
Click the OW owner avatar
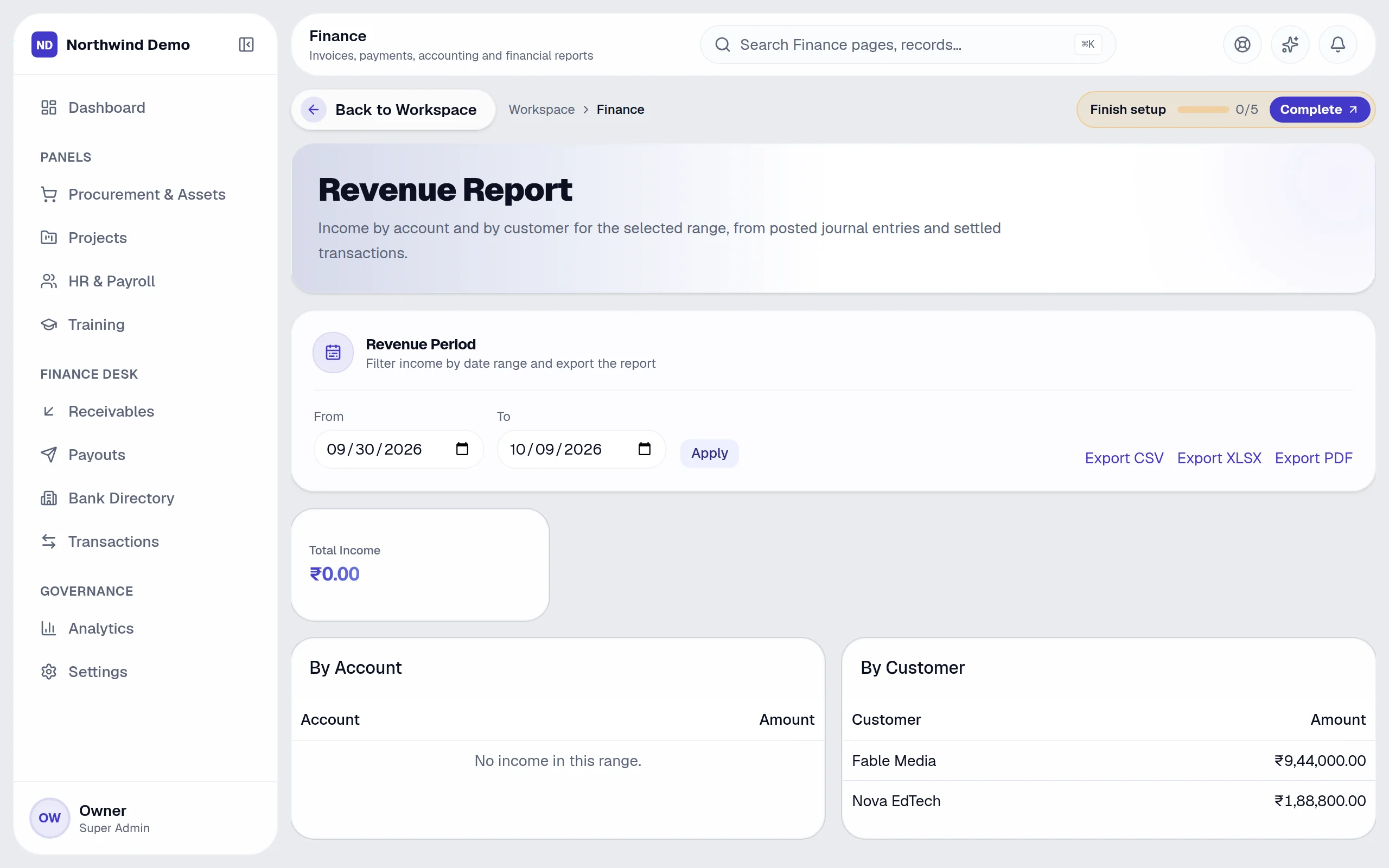point(49,818)
